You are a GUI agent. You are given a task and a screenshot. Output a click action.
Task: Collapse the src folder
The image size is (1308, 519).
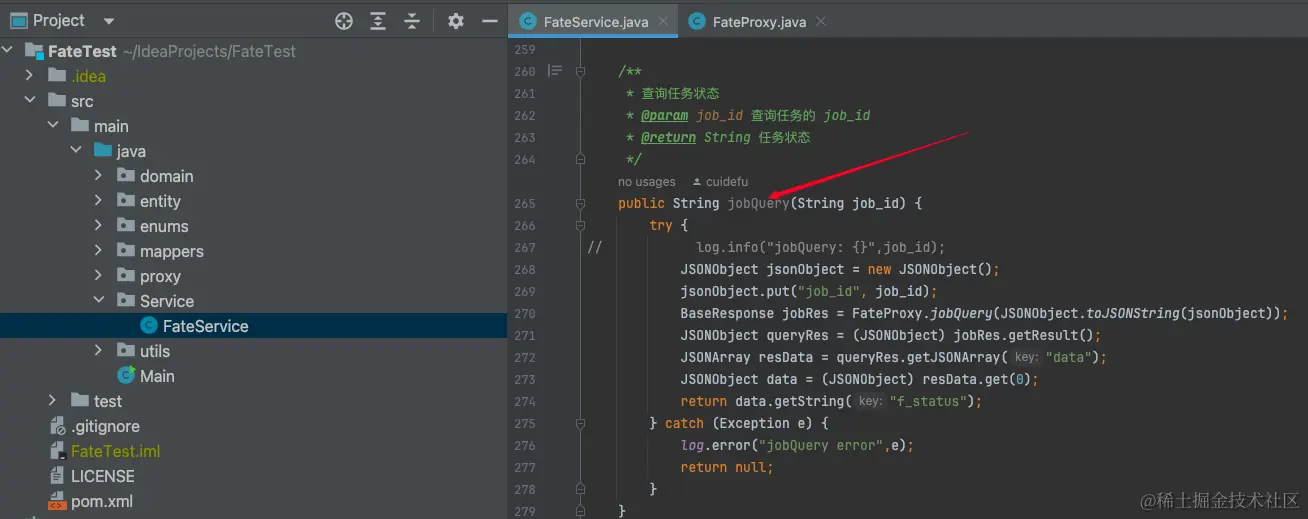tap(29, 101)
